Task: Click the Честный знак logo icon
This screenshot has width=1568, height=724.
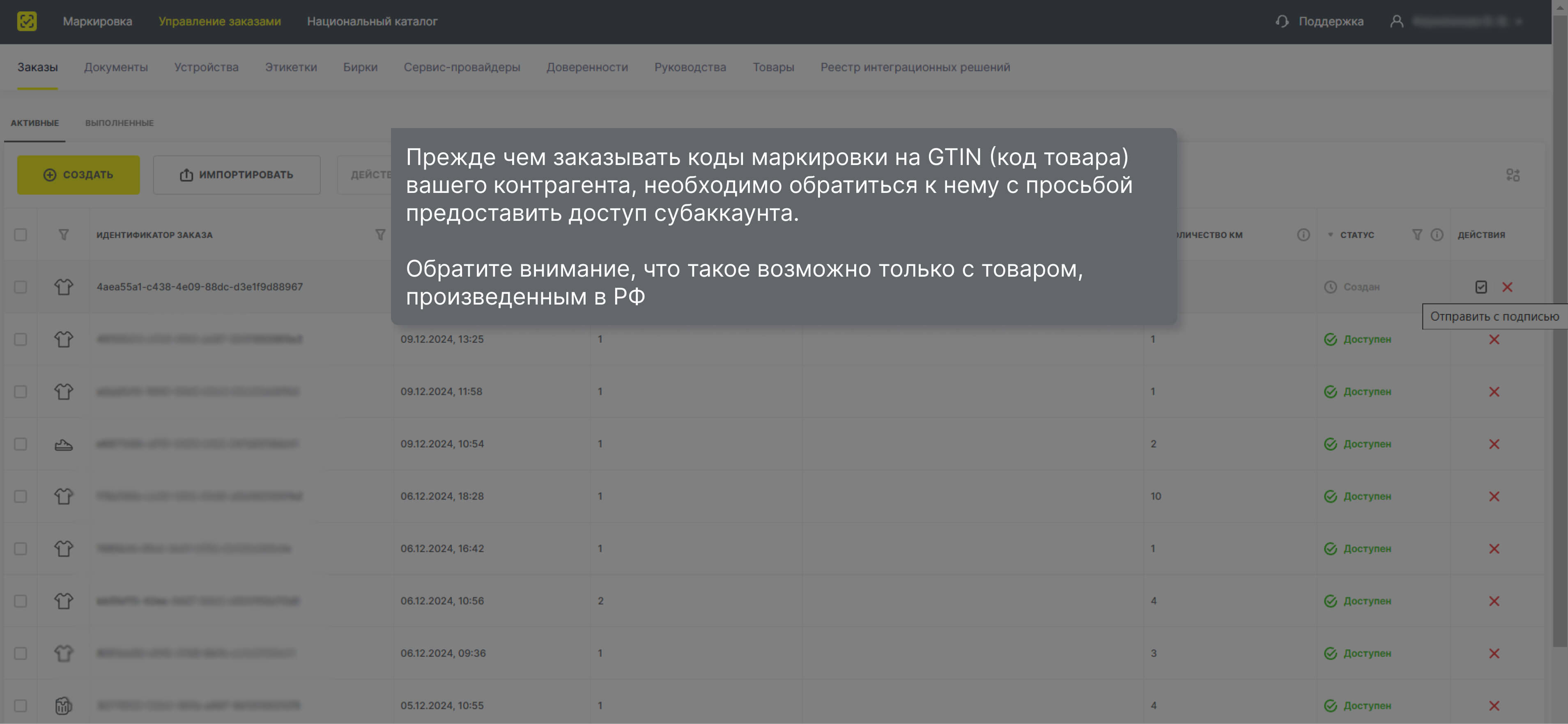Action: click(27, 21)
